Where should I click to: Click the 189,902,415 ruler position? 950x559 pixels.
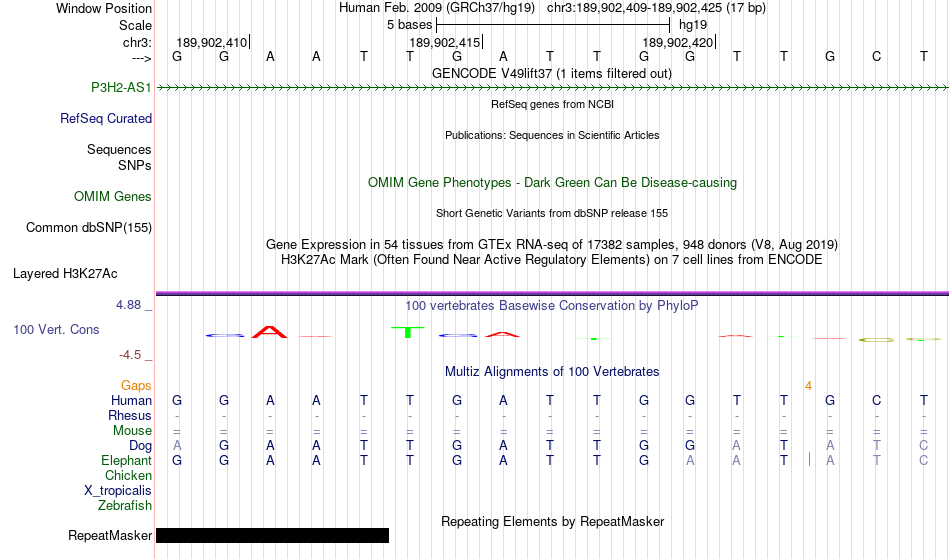[445, 42]
